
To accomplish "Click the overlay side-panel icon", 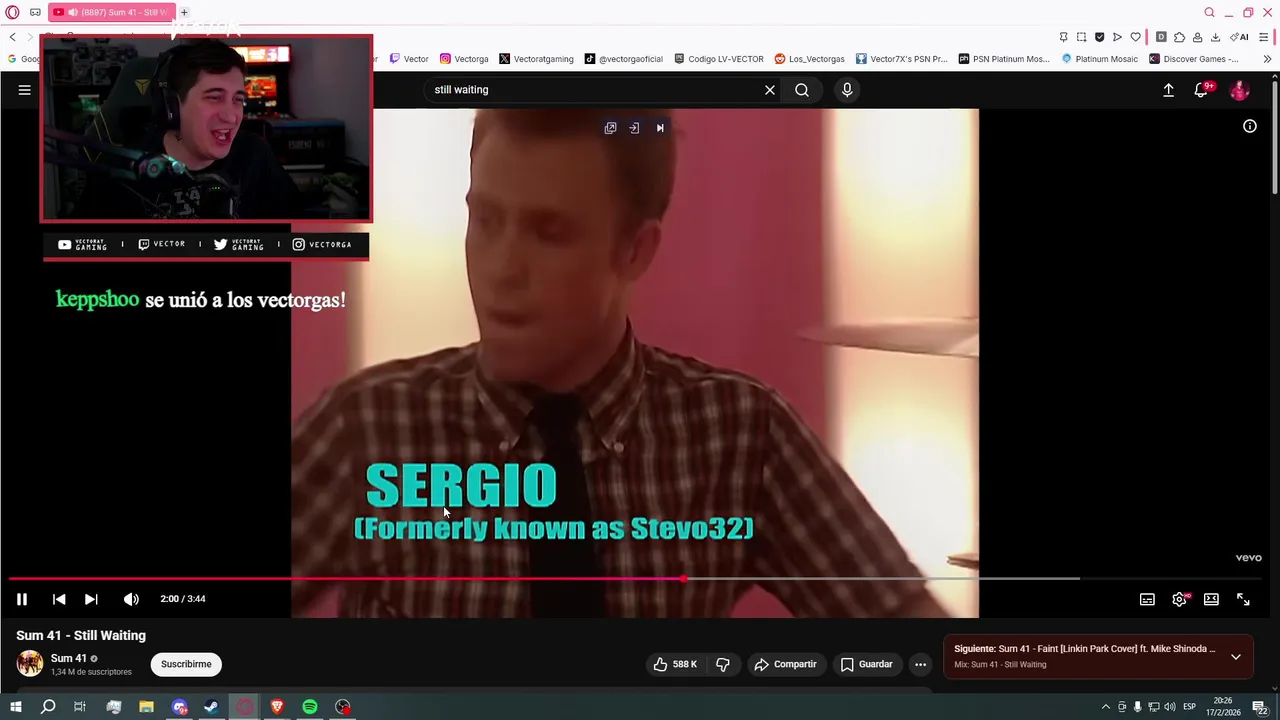I will [634, 128].
